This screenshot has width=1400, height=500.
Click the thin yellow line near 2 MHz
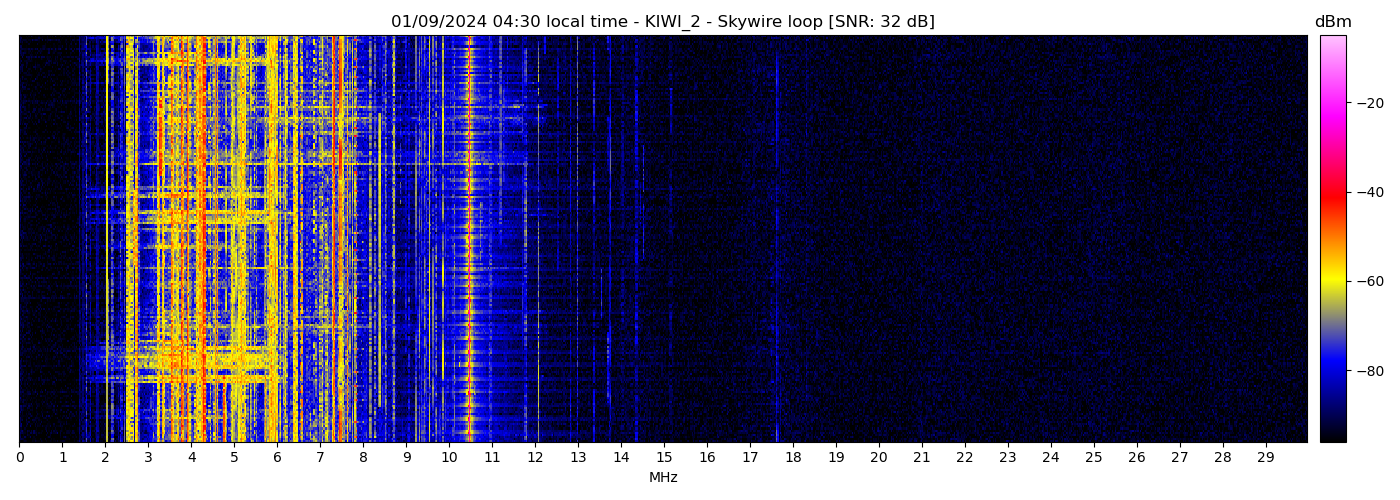107,240
